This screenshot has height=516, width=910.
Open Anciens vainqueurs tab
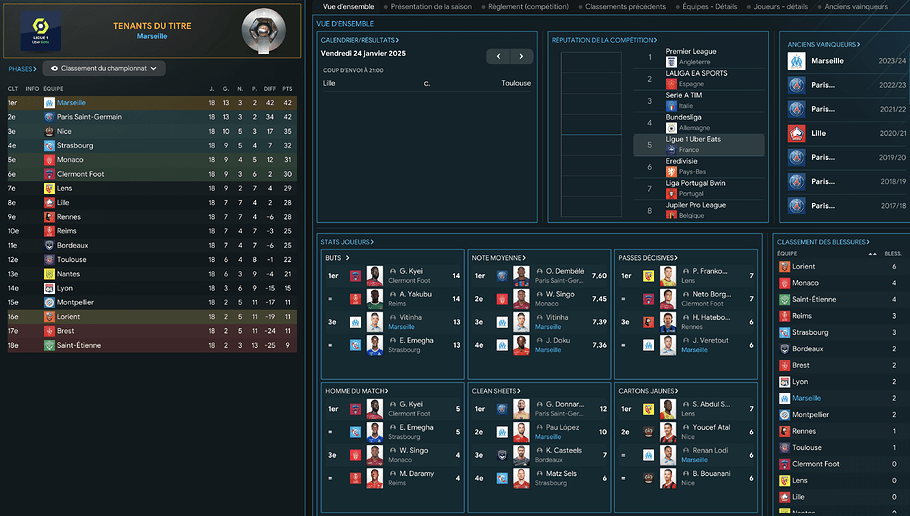856,7
